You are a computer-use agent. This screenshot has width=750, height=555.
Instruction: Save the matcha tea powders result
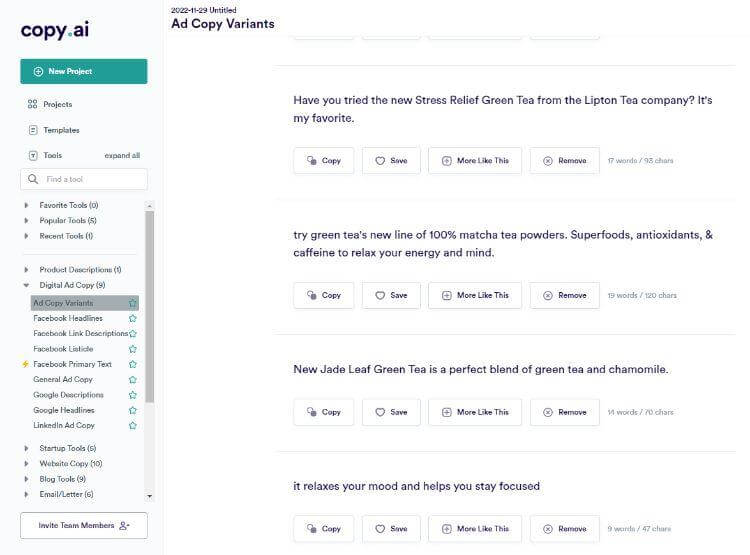coord(391,295)
